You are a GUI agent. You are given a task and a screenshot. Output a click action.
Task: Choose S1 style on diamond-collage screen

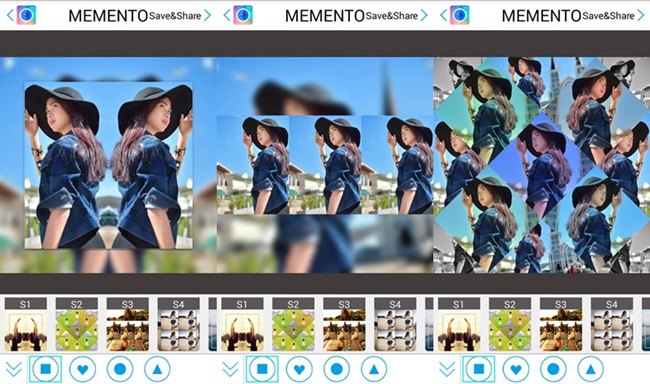coord(459,324)
